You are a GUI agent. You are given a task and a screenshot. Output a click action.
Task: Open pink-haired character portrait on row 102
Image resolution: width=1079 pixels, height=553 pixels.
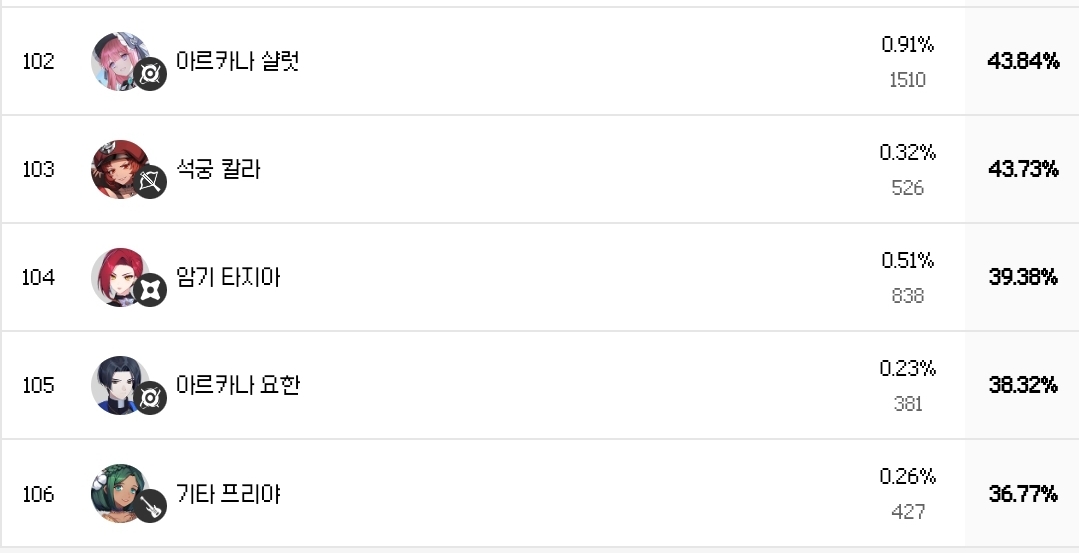click(x=120, y=61)
